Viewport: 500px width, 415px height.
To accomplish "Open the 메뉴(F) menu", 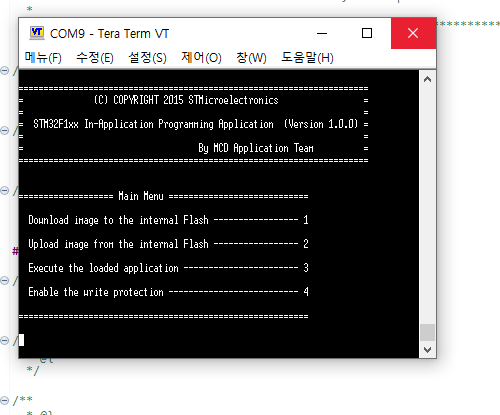I will 43,58.
